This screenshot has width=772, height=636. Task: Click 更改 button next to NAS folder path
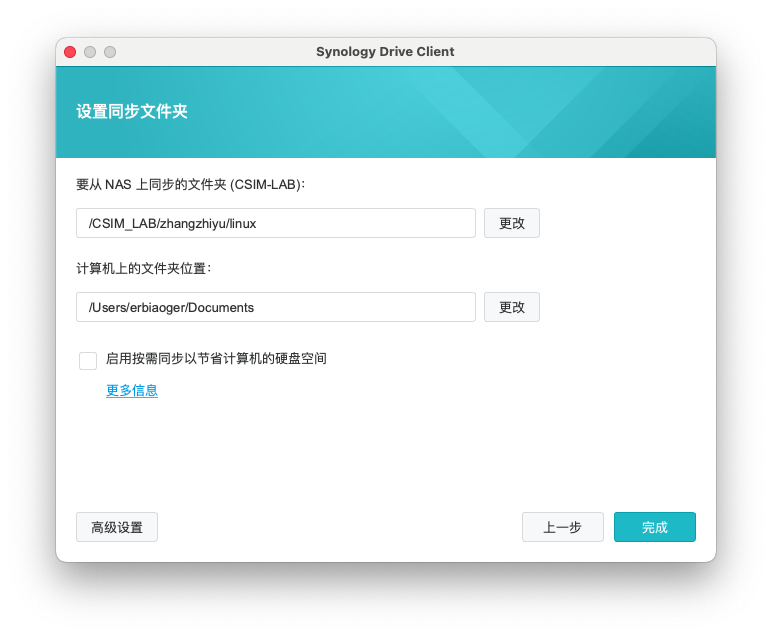coord(512,223)
